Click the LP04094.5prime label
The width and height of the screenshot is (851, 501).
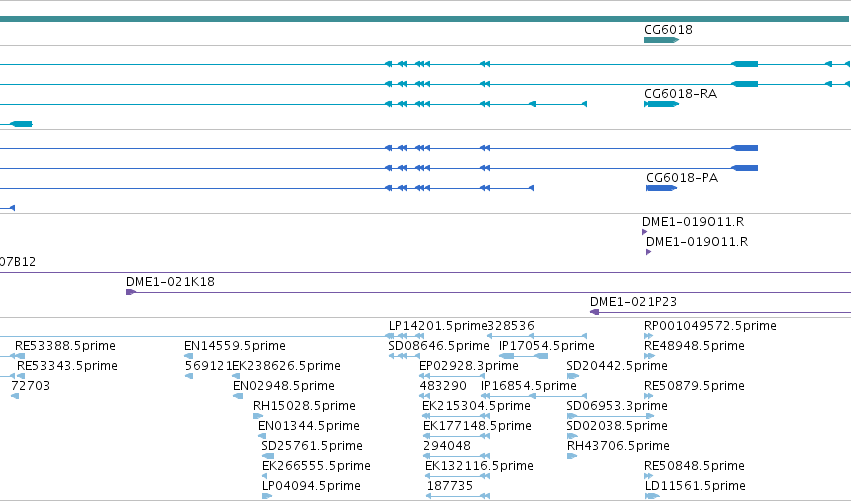coord(311,487)
